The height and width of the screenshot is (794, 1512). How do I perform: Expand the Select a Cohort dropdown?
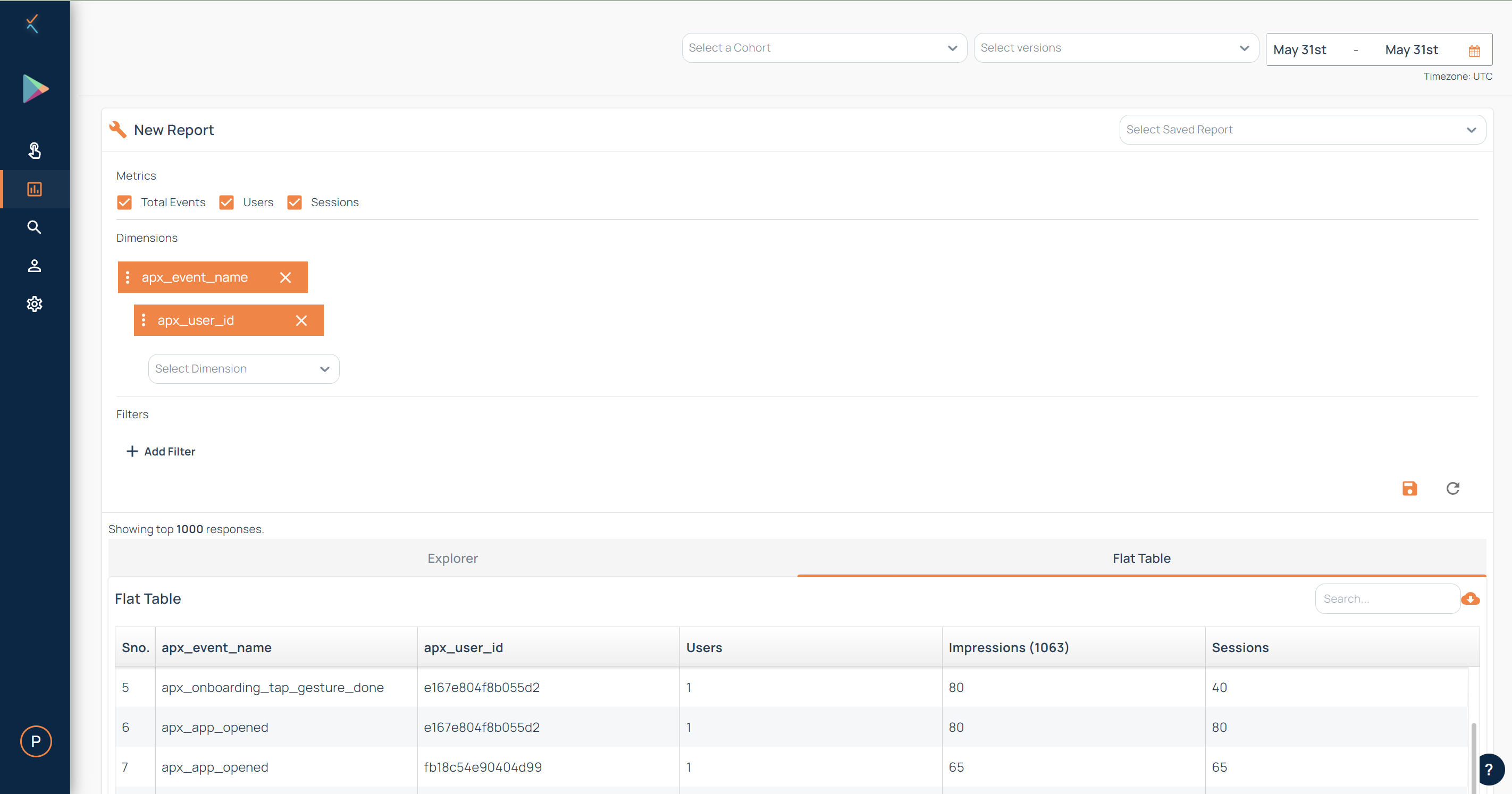tap(824, 48)
